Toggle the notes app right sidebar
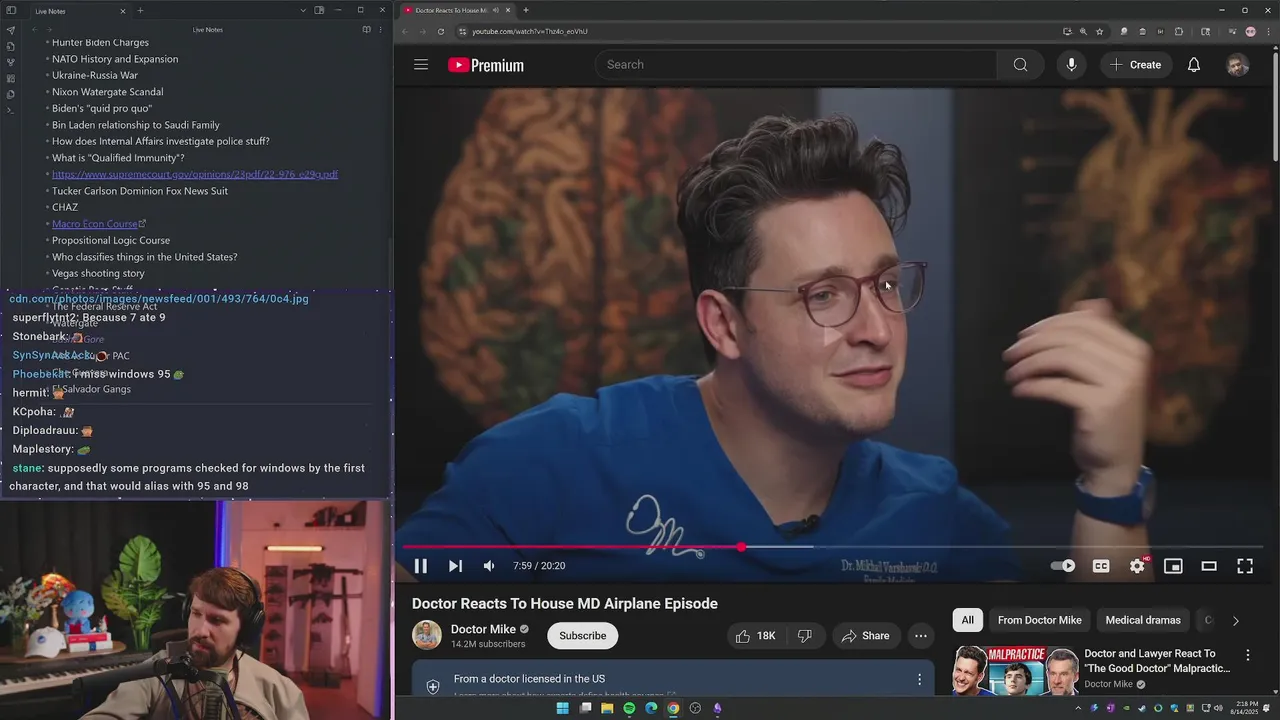This screenshot has width=1280, height=720. 319,10
